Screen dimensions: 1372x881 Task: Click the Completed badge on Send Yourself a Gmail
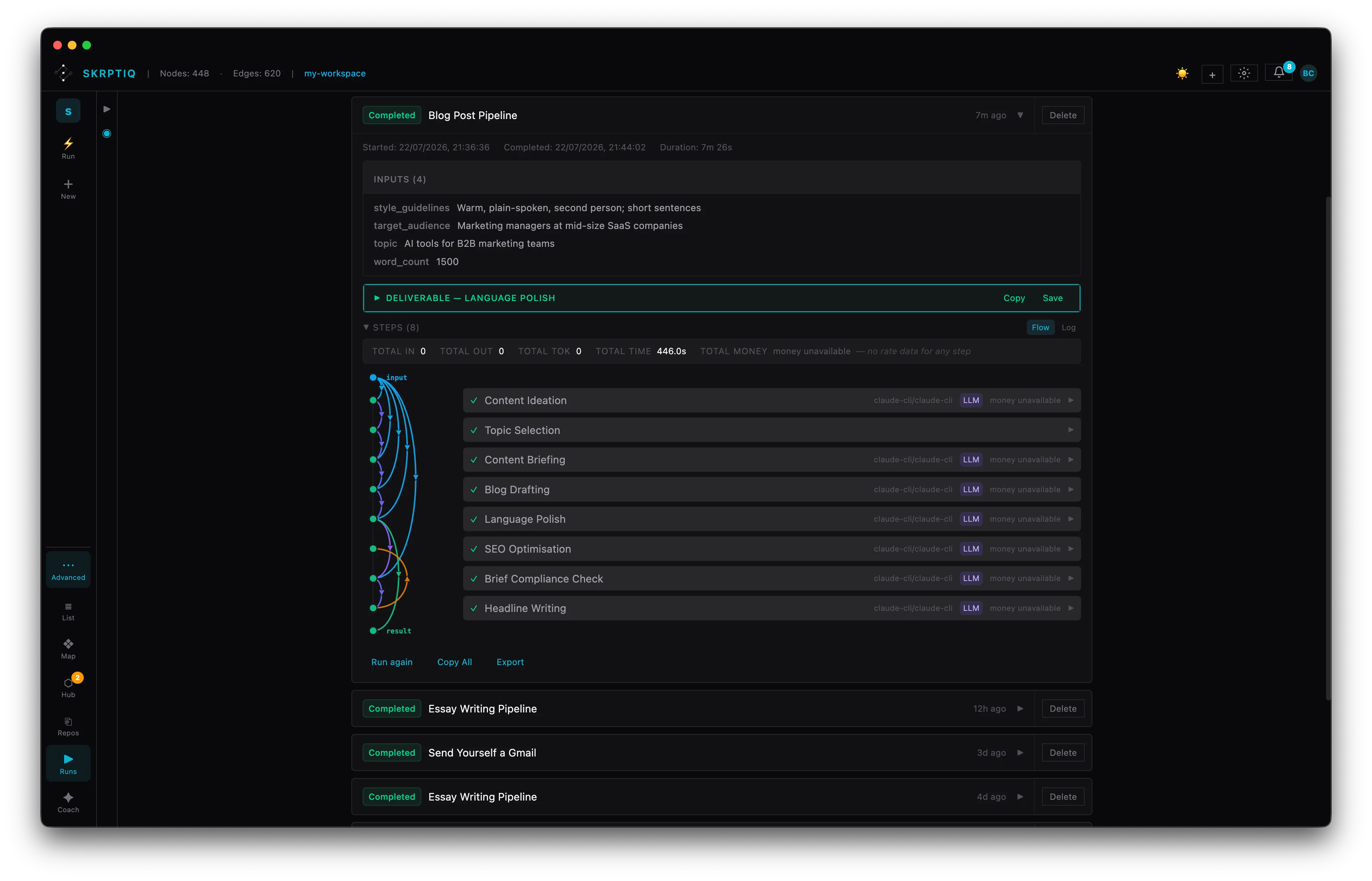coord(391,753)
